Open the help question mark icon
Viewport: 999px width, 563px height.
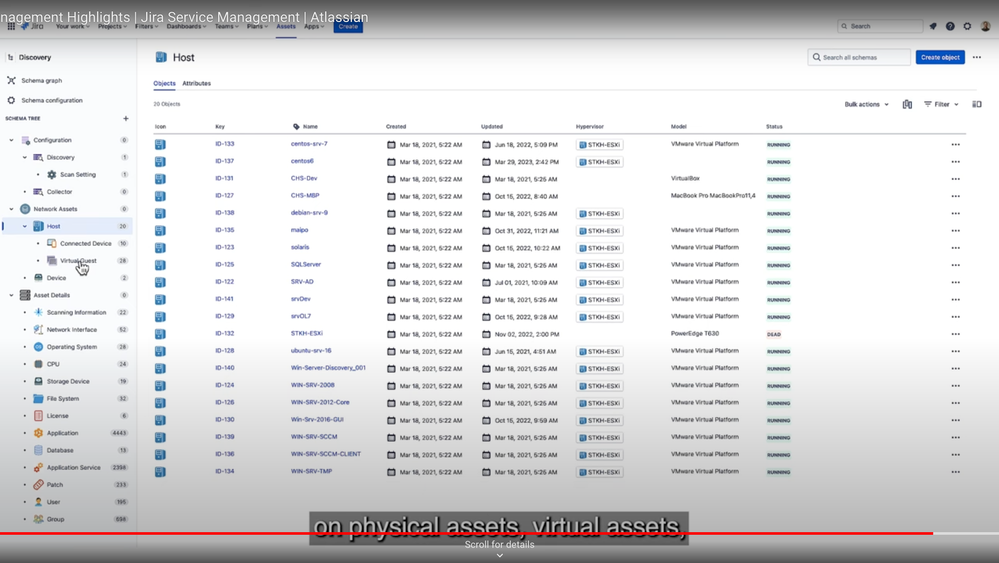pos(950,26)
